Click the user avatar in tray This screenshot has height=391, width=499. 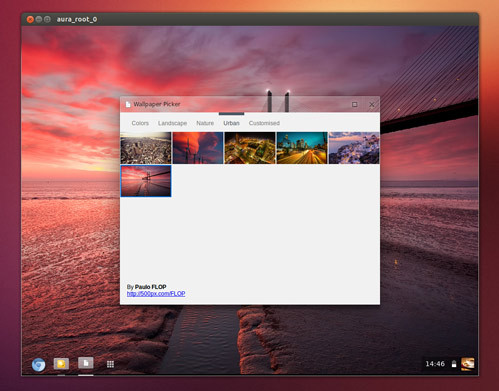pos(467,364)
